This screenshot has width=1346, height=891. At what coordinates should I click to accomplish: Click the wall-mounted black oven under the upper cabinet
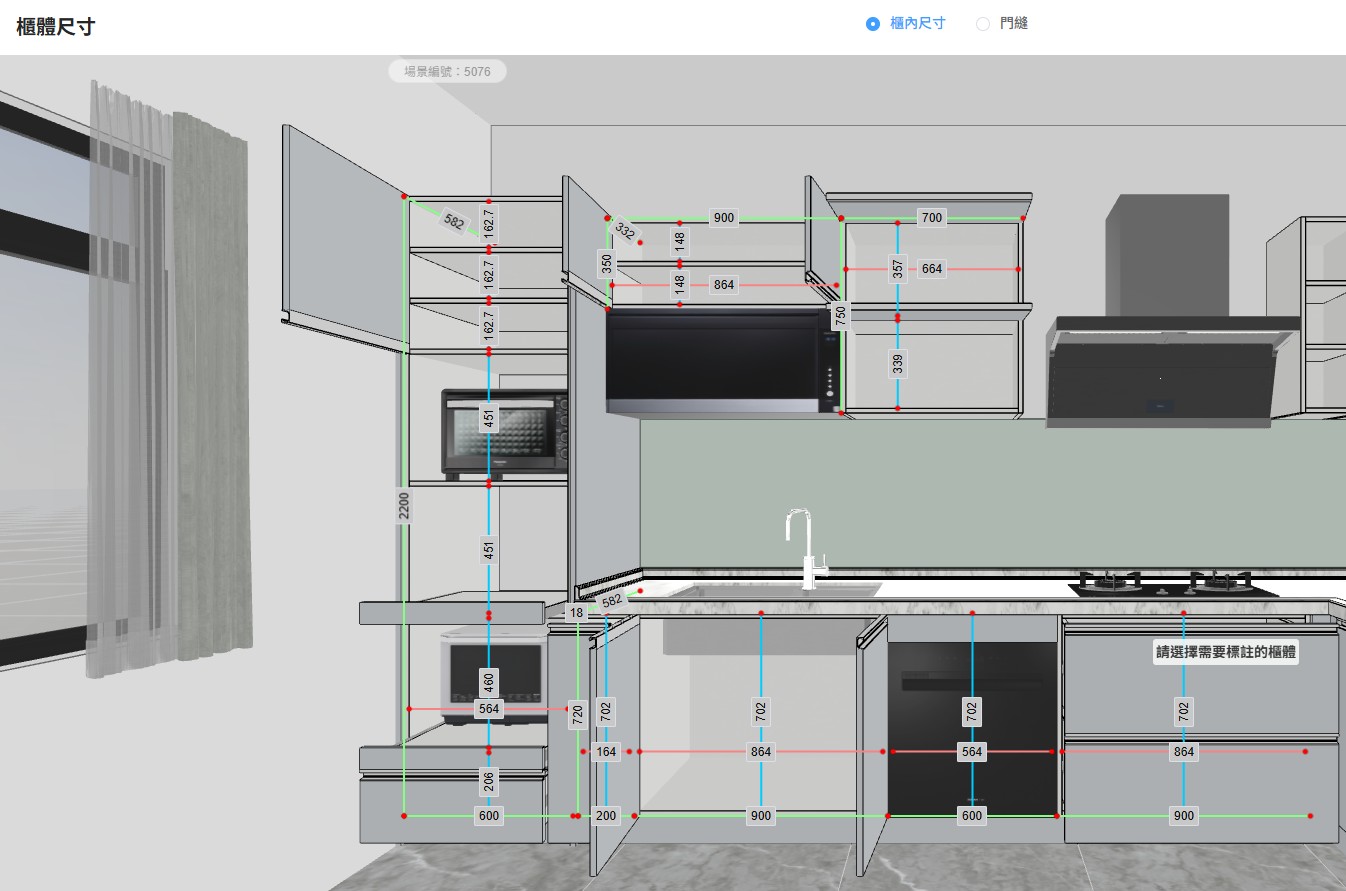pyautogui.click(x=715, y=360)
